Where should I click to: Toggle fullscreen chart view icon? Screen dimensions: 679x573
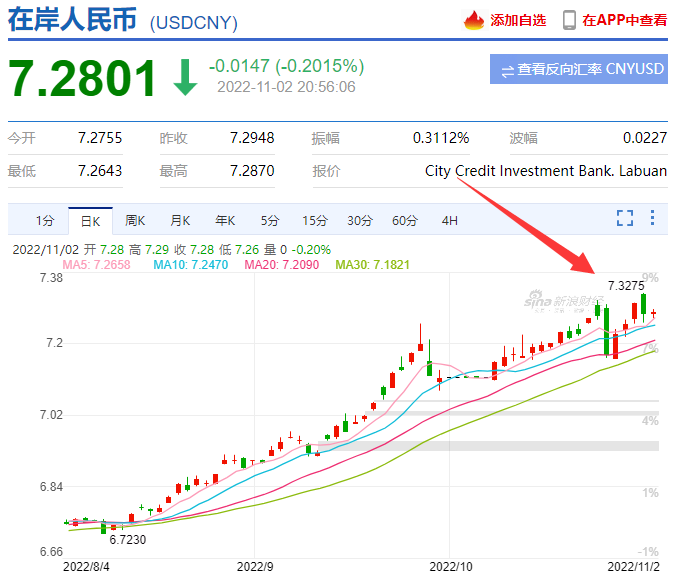625,219
